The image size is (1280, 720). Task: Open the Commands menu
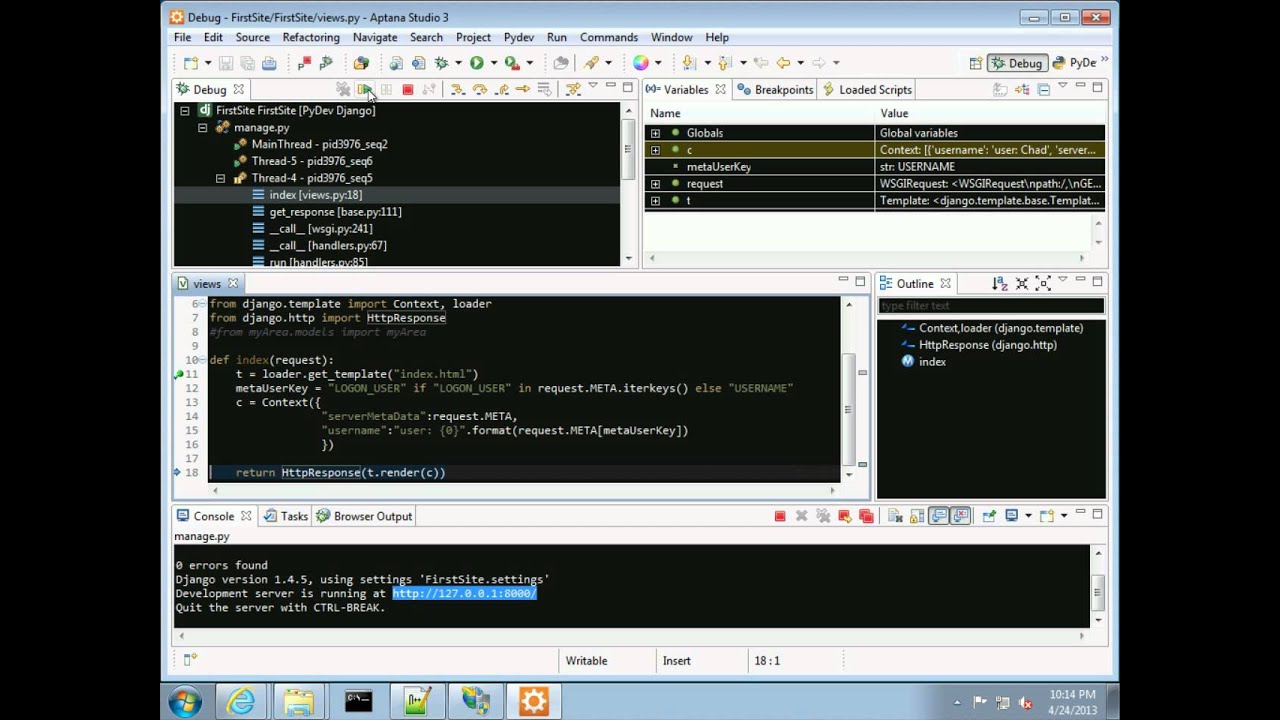pyautogui.click(x=608, y=37)
